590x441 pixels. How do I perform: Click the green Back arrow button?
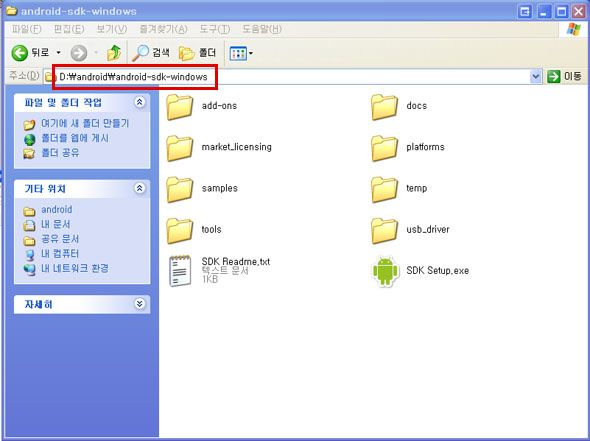pyautogui.click(x=20, y=53)
